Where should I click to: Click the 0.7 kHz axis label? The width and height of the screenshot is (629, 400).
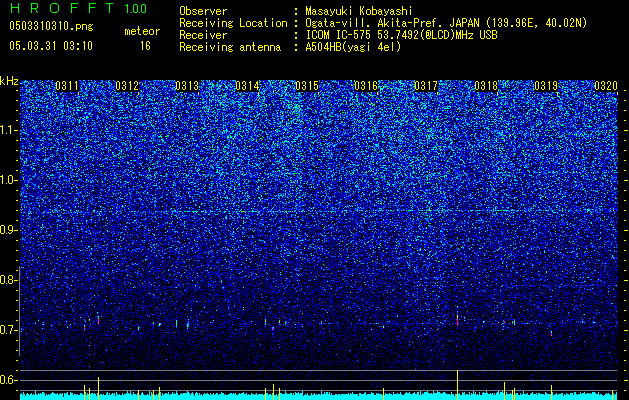coord(8,330)
